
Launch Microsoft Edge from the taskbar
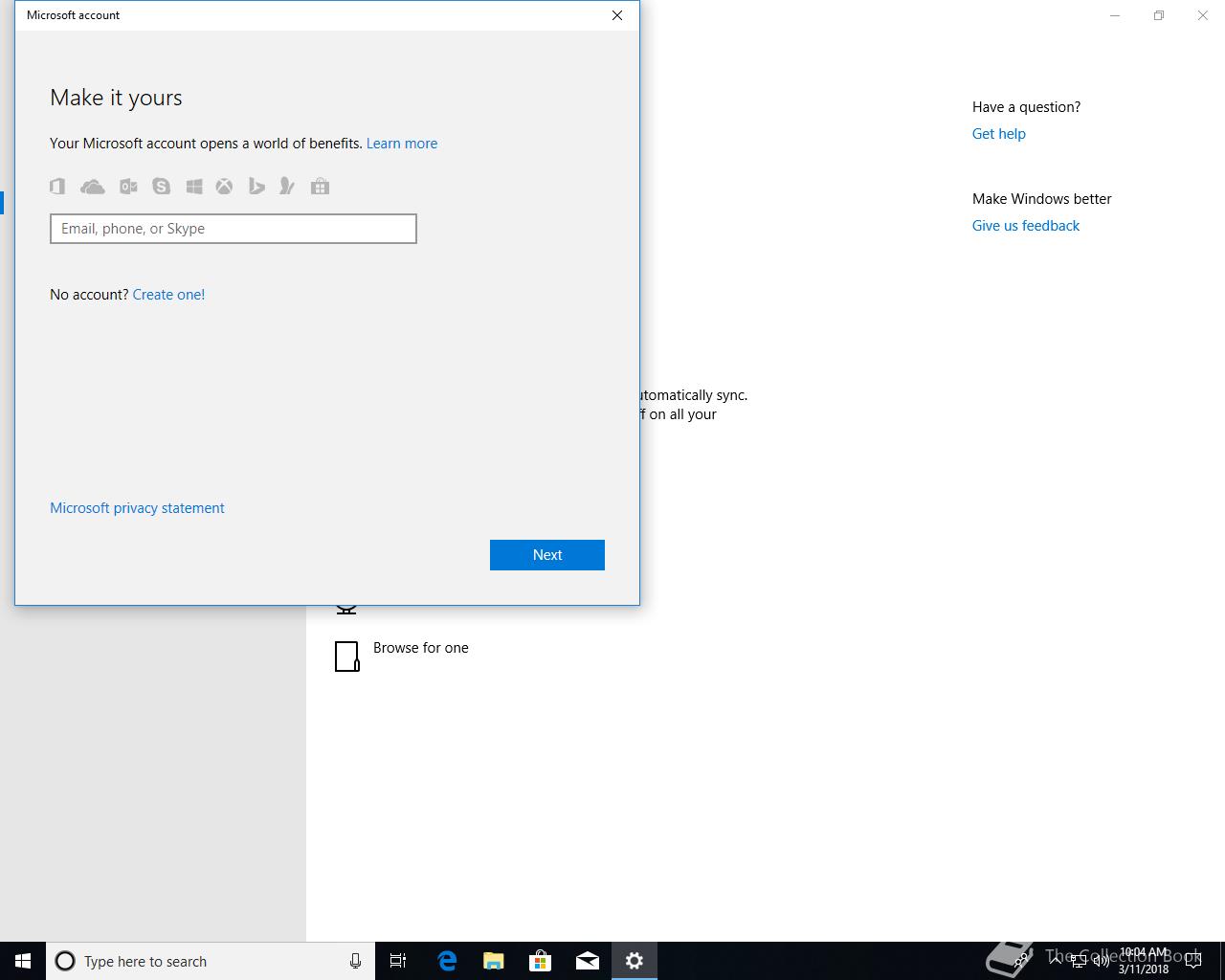coord(447,961)
